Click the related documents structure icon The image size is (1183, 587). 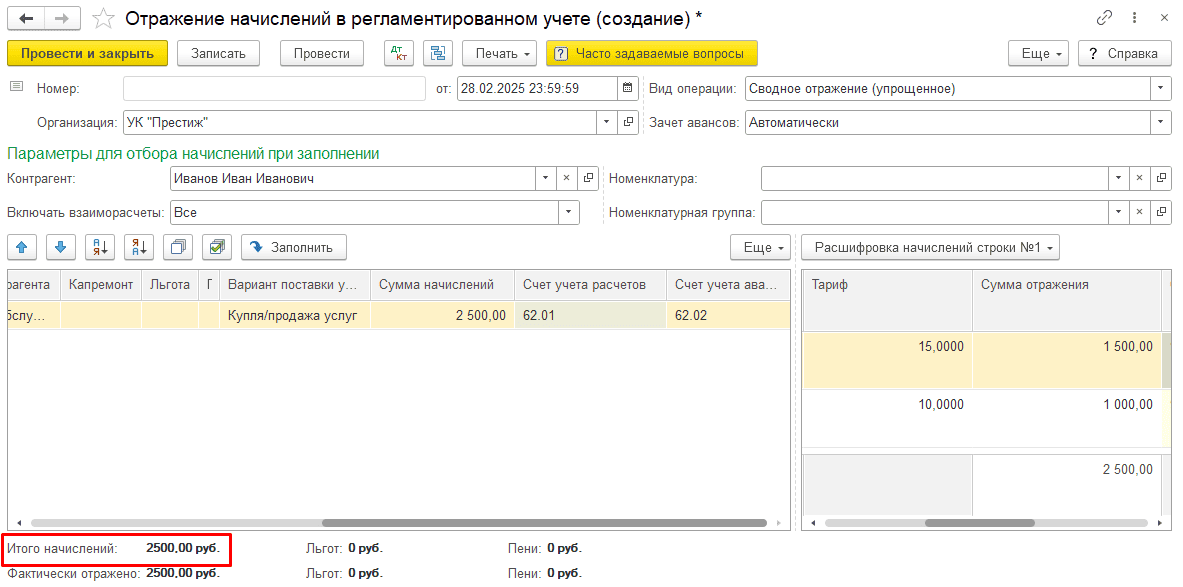point(437,53)
